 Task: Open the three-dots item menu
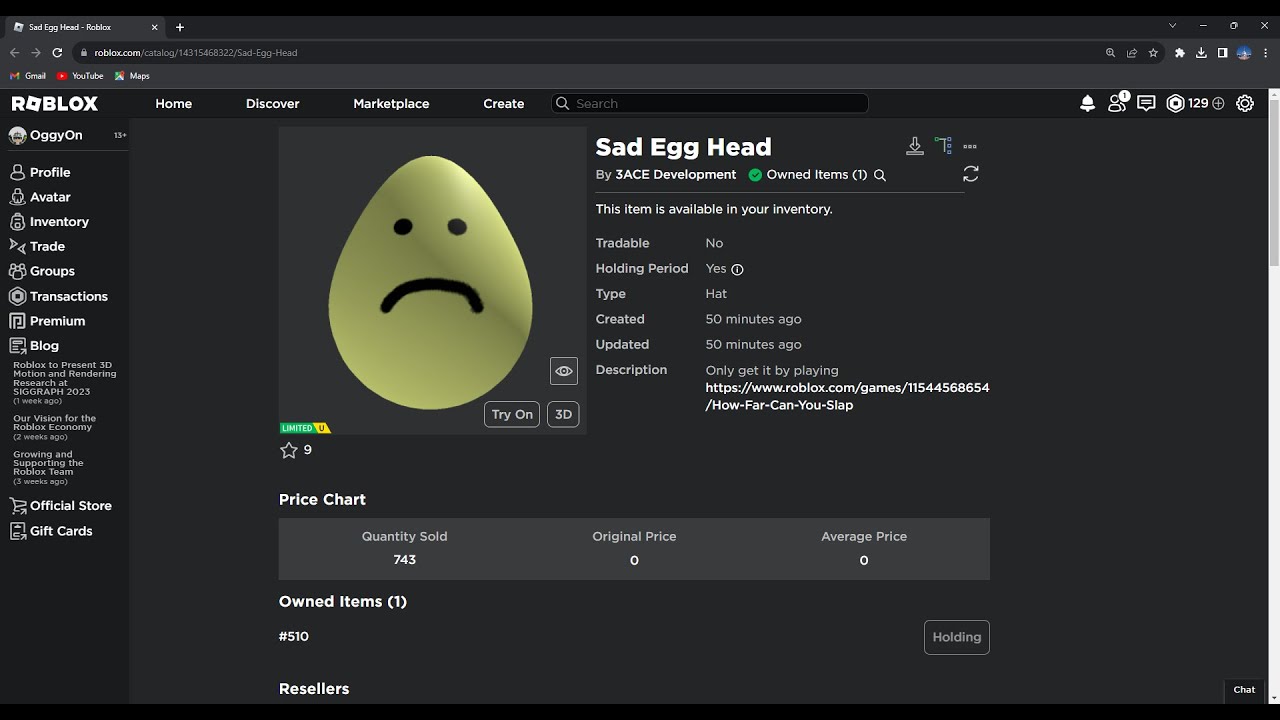click(970, 147)
